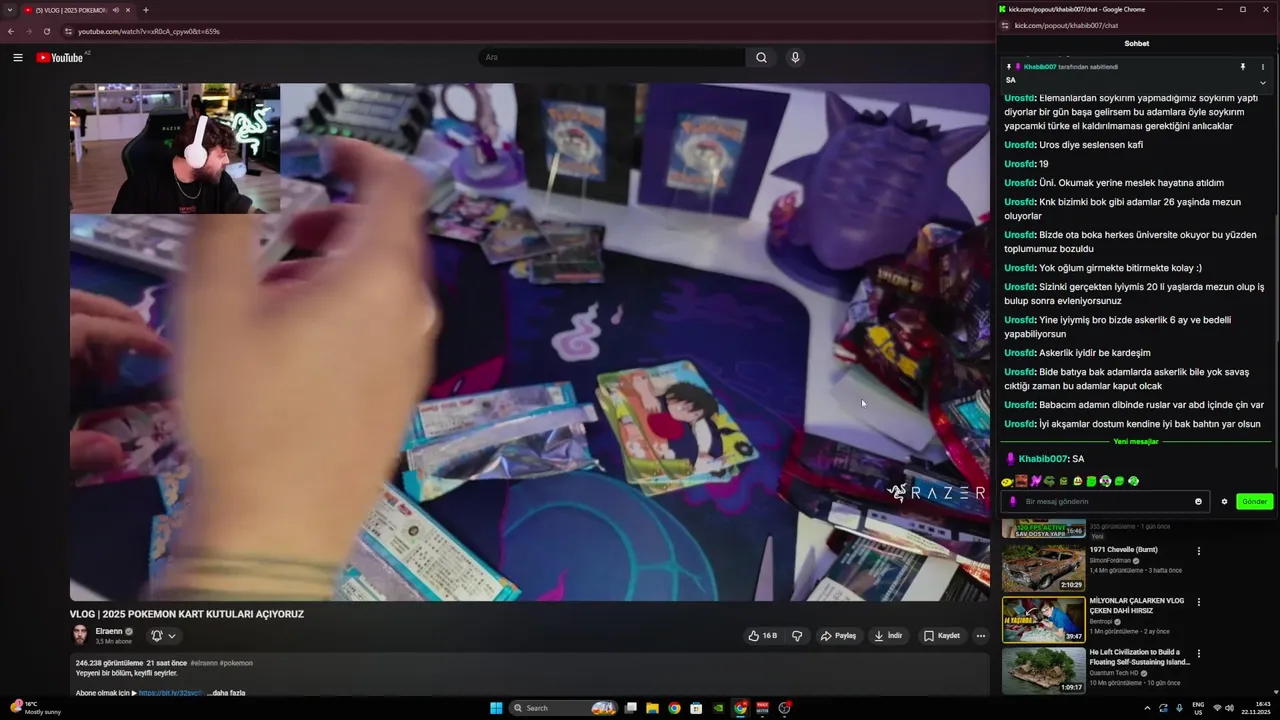
Task: Save the video via Kaydet
Action: pos(942,635)
